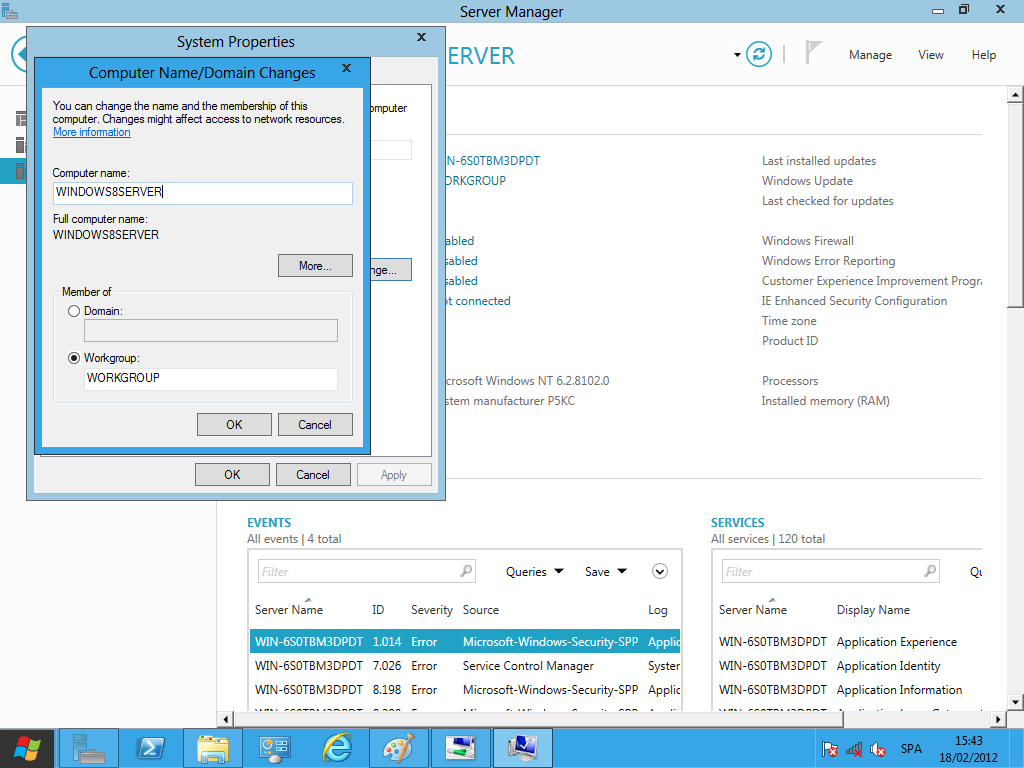Open the Save dropdown in Events
Screen dimensions: 1024x768
(x=605, y=572)
